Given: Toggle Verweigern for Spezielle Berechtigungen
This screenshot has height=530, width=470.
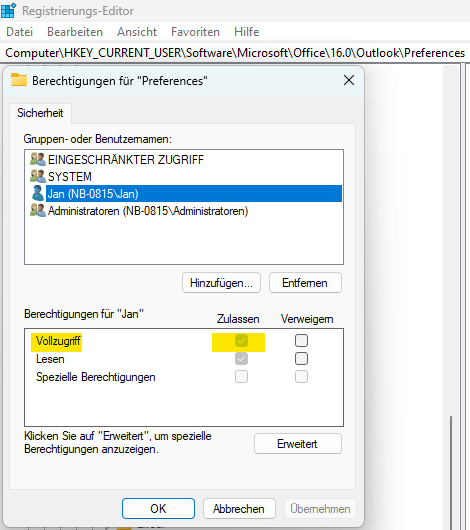Looking at the screenshot, I should click(x=301, y=377).
